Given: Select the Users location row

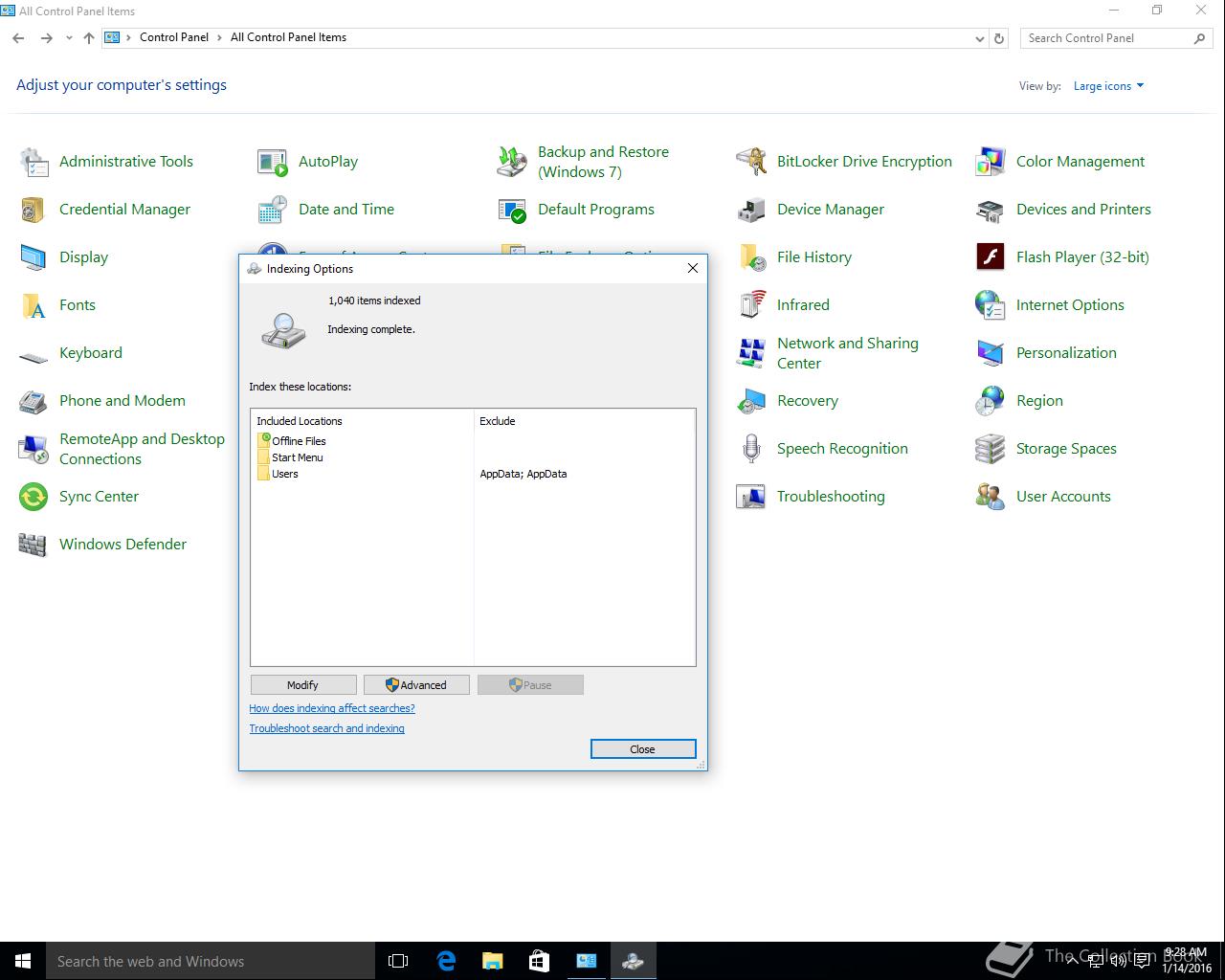Looking at the screenshot, I should pyautogui.click(x=278, y=474).
